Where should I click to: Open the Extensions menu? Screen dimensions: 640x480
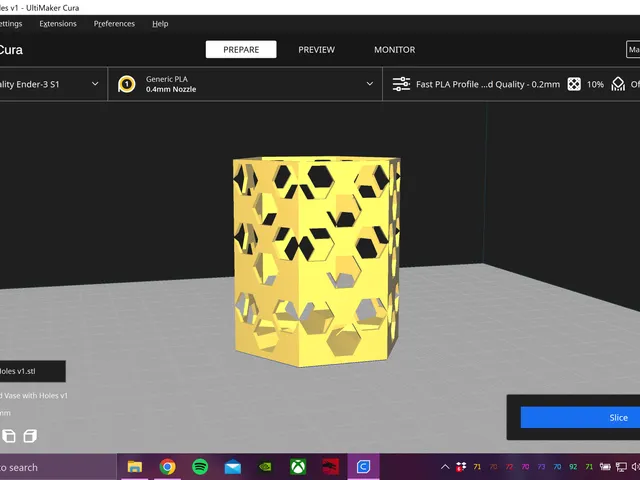[x=58, y=24]
